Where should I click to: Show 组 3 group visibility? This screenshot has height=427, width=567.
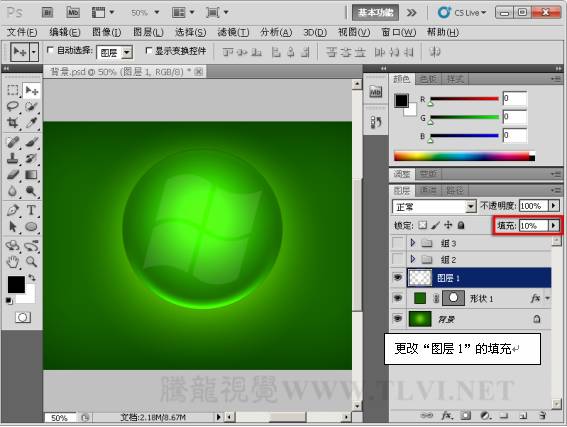(398, 243)
